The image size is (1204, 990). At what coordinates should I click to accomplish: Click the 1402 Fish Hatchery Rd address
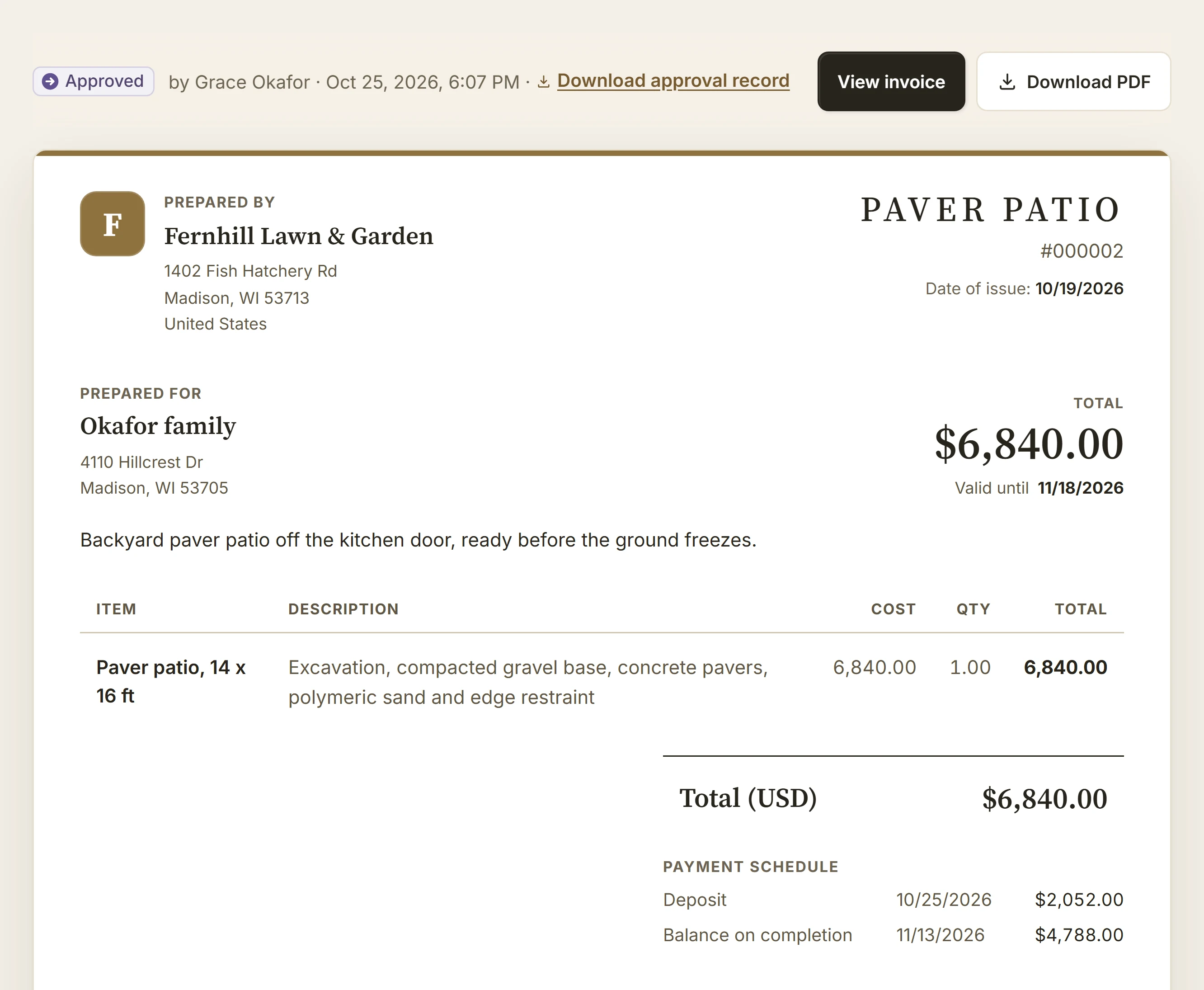251,271
